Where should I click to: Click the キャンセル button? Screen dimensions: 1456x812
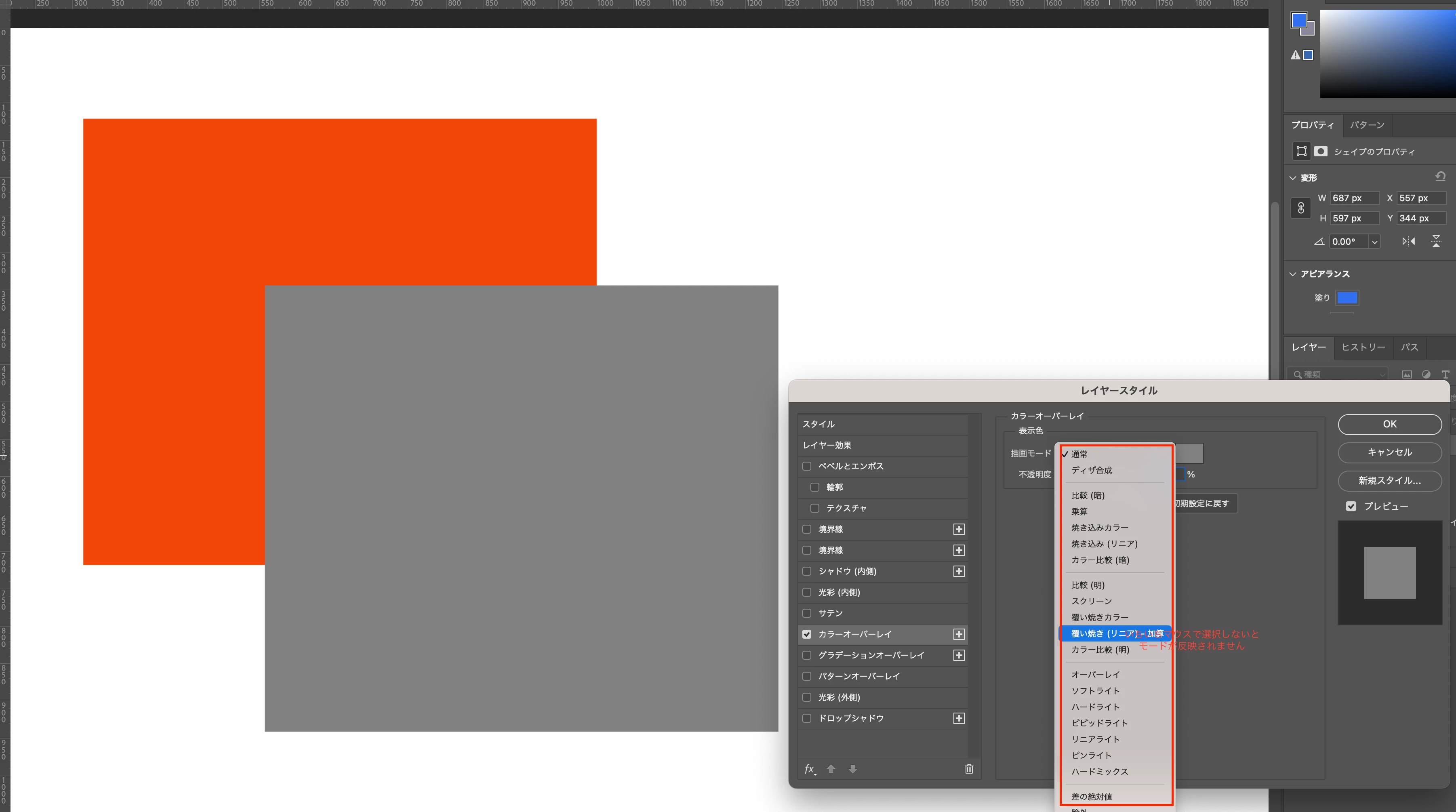tap(1389, 452)
